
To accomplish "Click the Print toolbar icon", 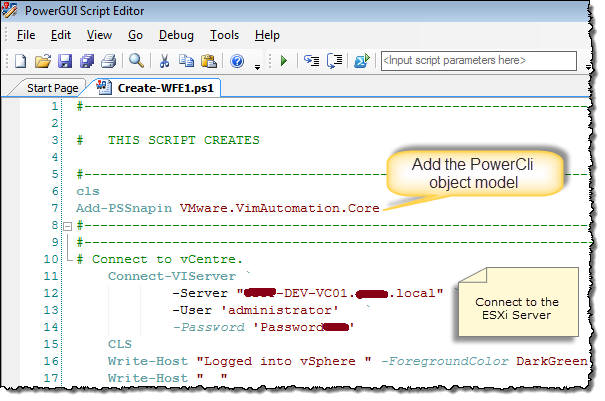I will (108, 61).
